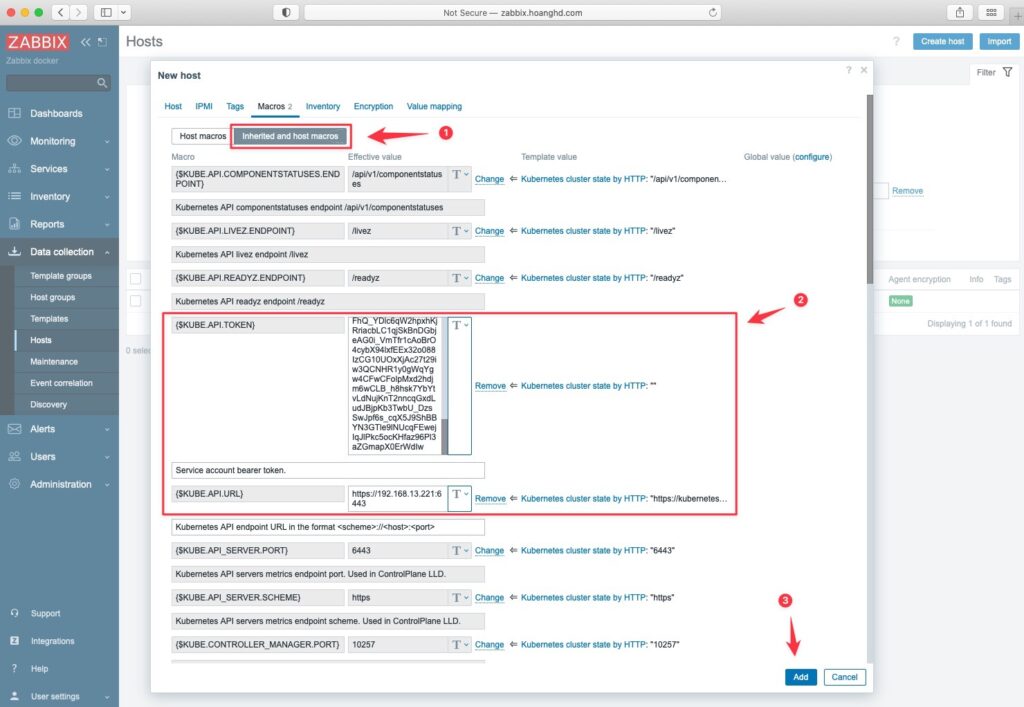The image size is (1024, 707).
Task: Collapse the Data collection menu chevron
Action: 107,252
